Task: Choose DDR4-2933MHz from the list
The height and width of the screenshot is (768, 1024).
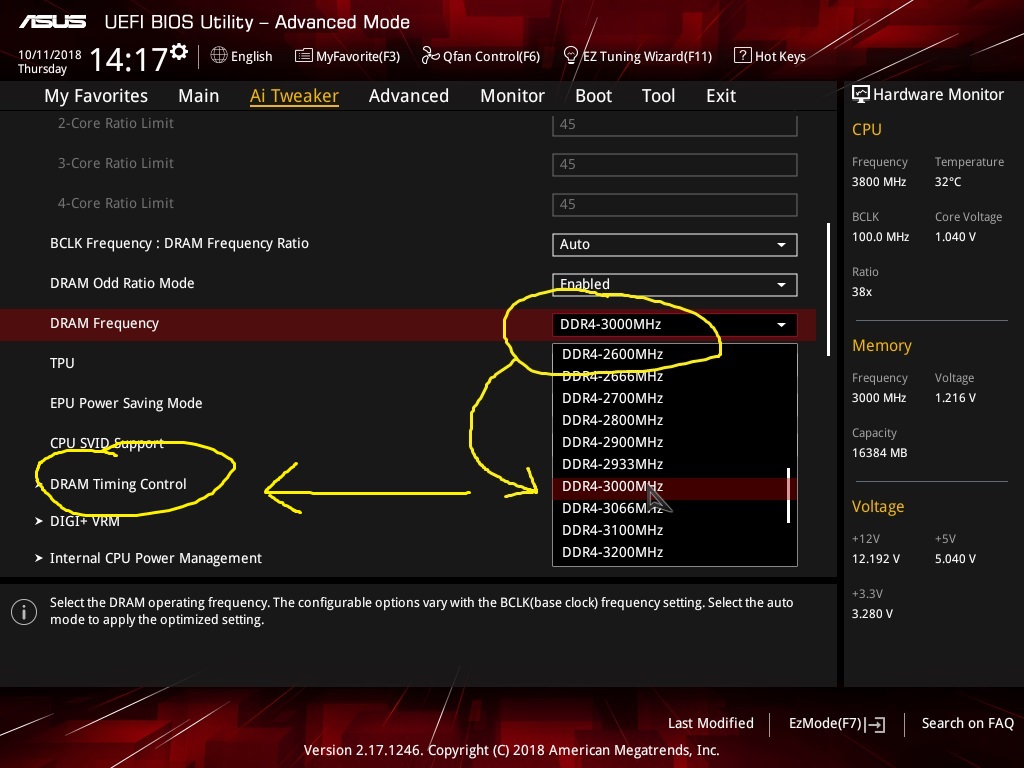Action: pos(613,464)
